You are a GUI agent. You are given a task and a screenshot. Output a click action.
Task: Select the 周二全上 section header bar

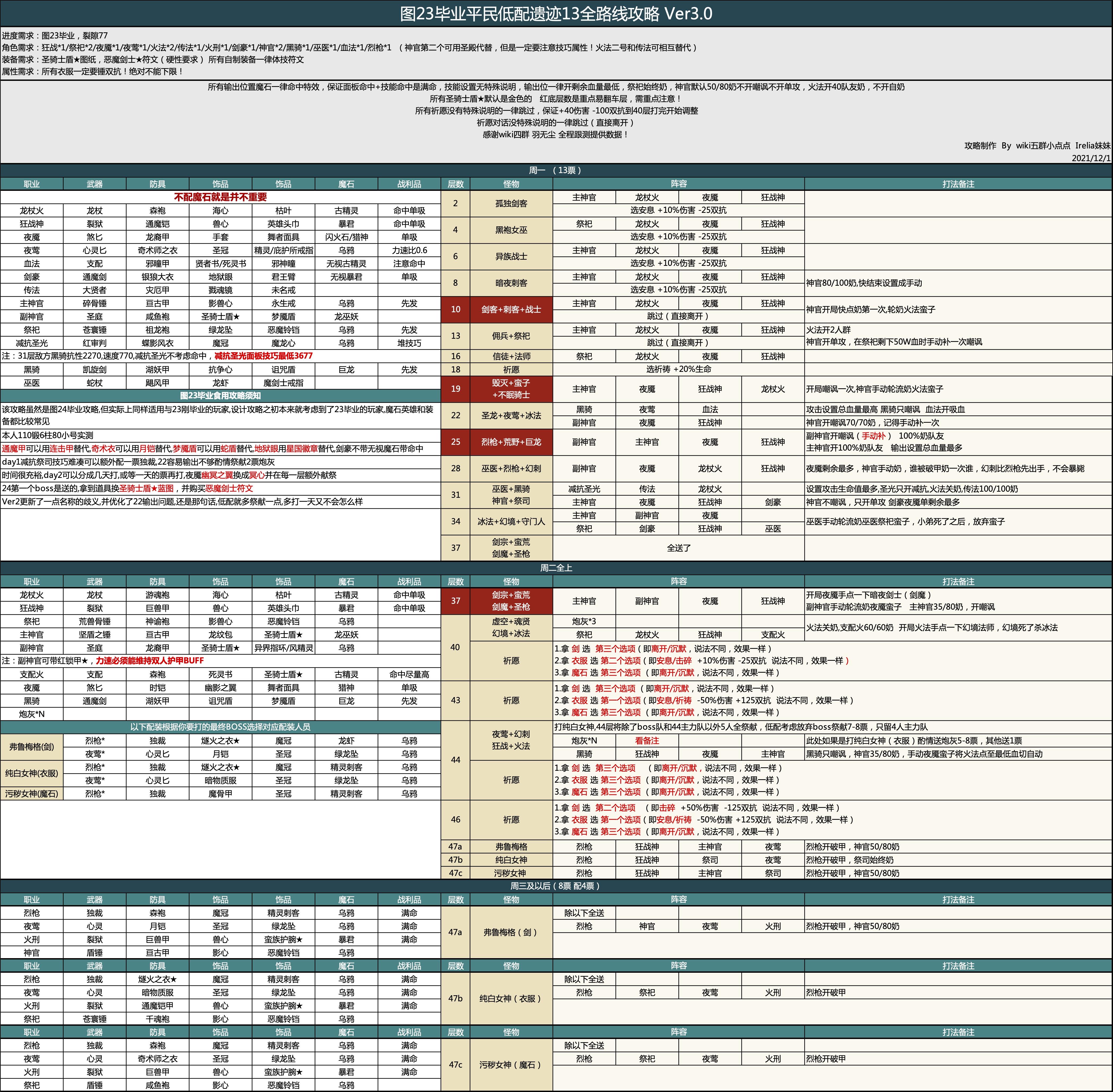point(556,568)
